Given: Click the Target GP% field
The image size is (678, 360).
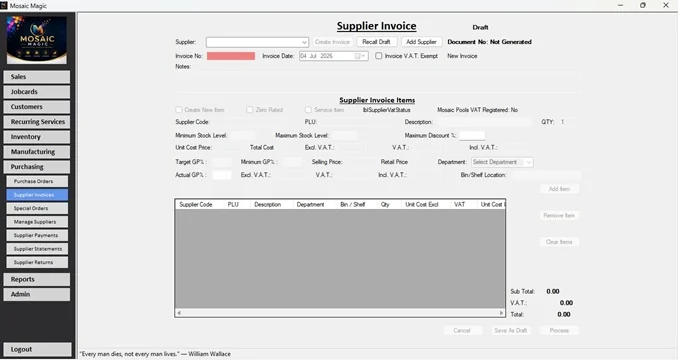Looking at the screenshot, I should point(221,162).
